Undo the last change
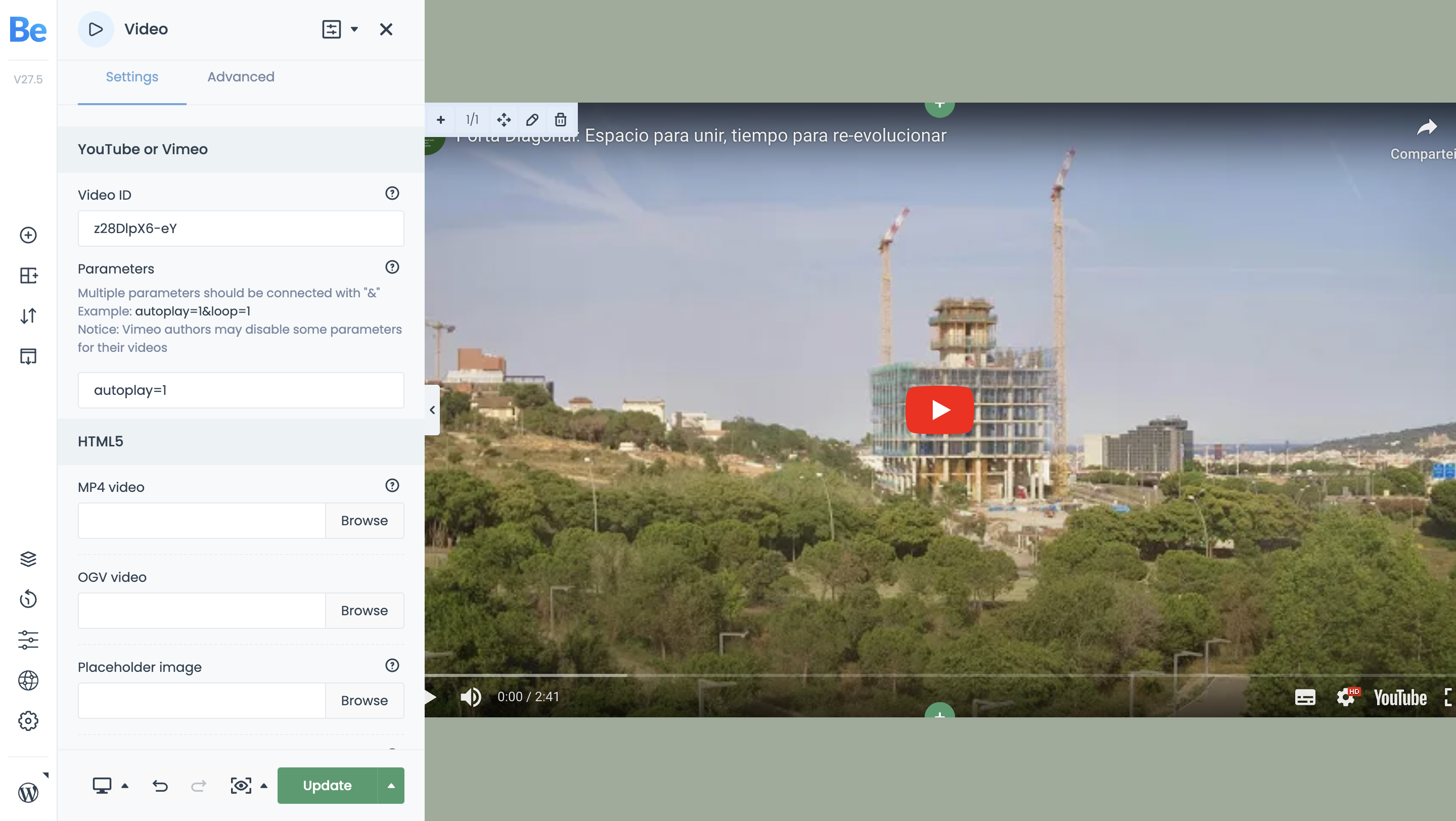The image size is (1456, 821). click(x=160, y=786)
